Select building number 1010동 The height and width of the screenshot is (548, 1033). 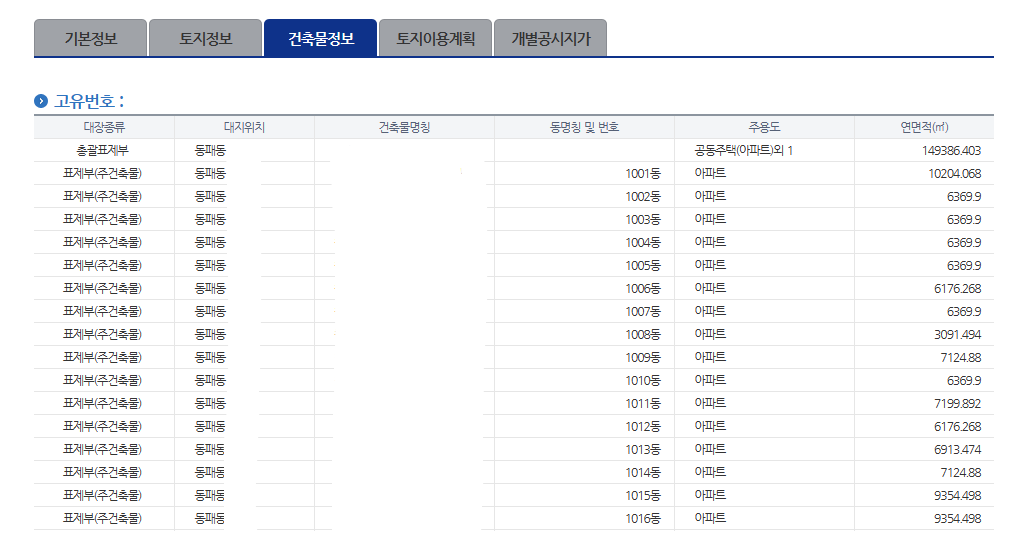(643, 381)
